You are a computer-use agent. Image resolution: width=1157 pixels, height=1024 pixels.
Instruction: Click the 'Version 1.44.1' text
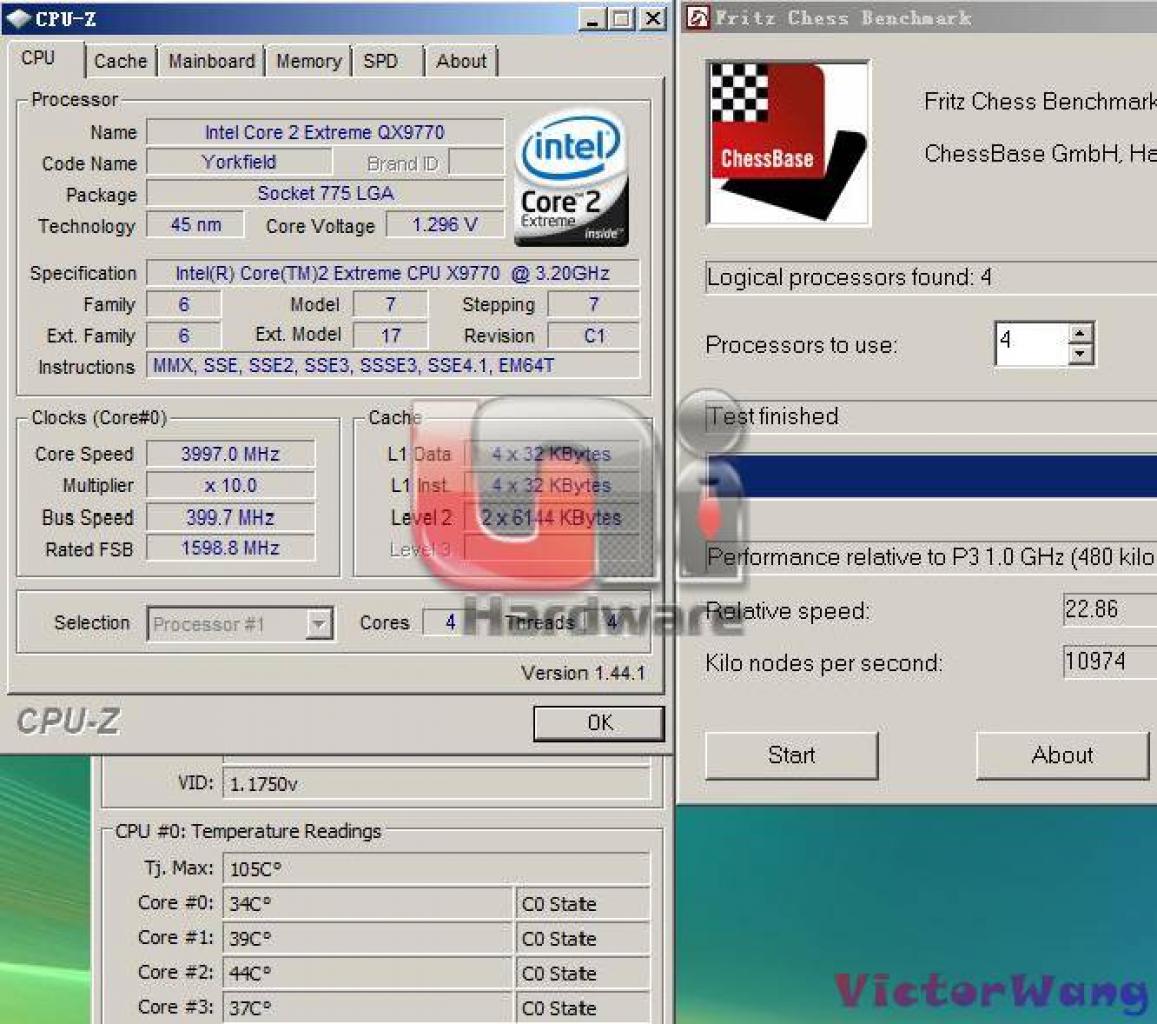[583, 673]
